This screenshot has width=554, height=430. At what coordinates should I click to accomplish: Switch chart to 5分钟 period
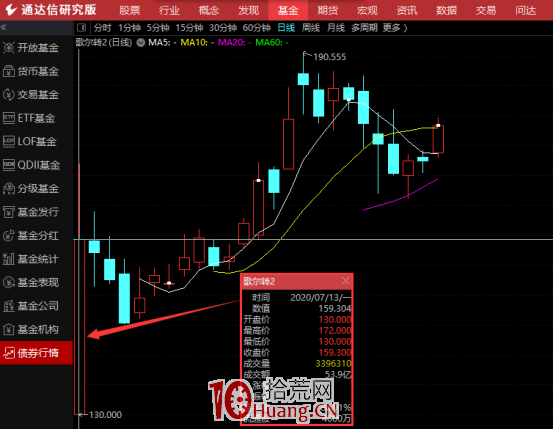click(158, 28)
